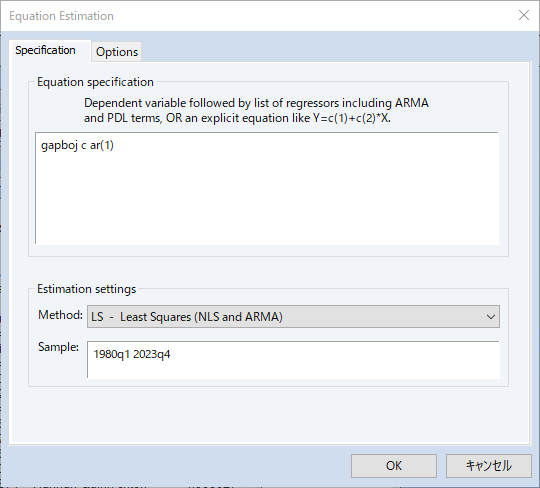Open the Method dropdown list
Screen dimensions: 540x488
coord(293,316)
